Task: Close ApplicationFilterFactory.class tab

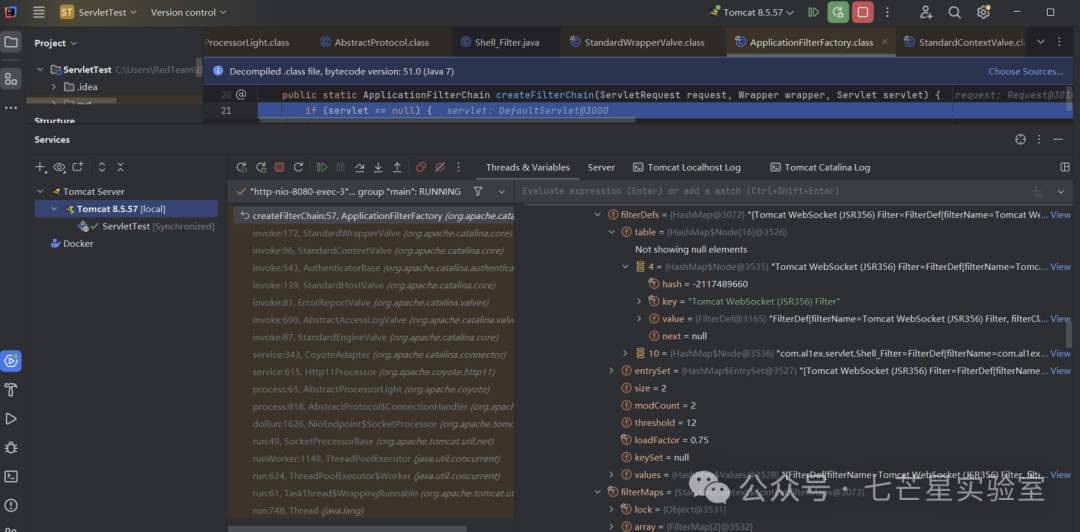Action: pyautogui.click(x=885, y=42)
